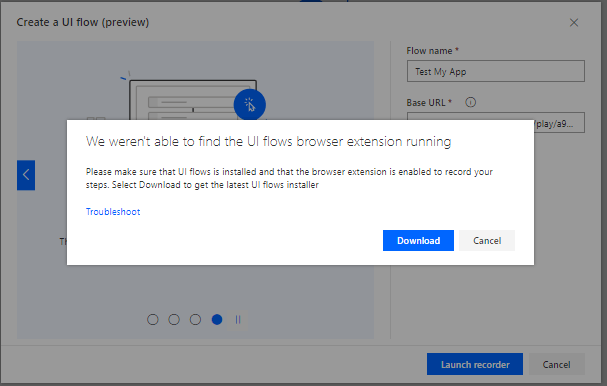Click the 'Create a UI flow (preview)' title
The width and height of the screenshot is (607, 386).
coord(83,22)
